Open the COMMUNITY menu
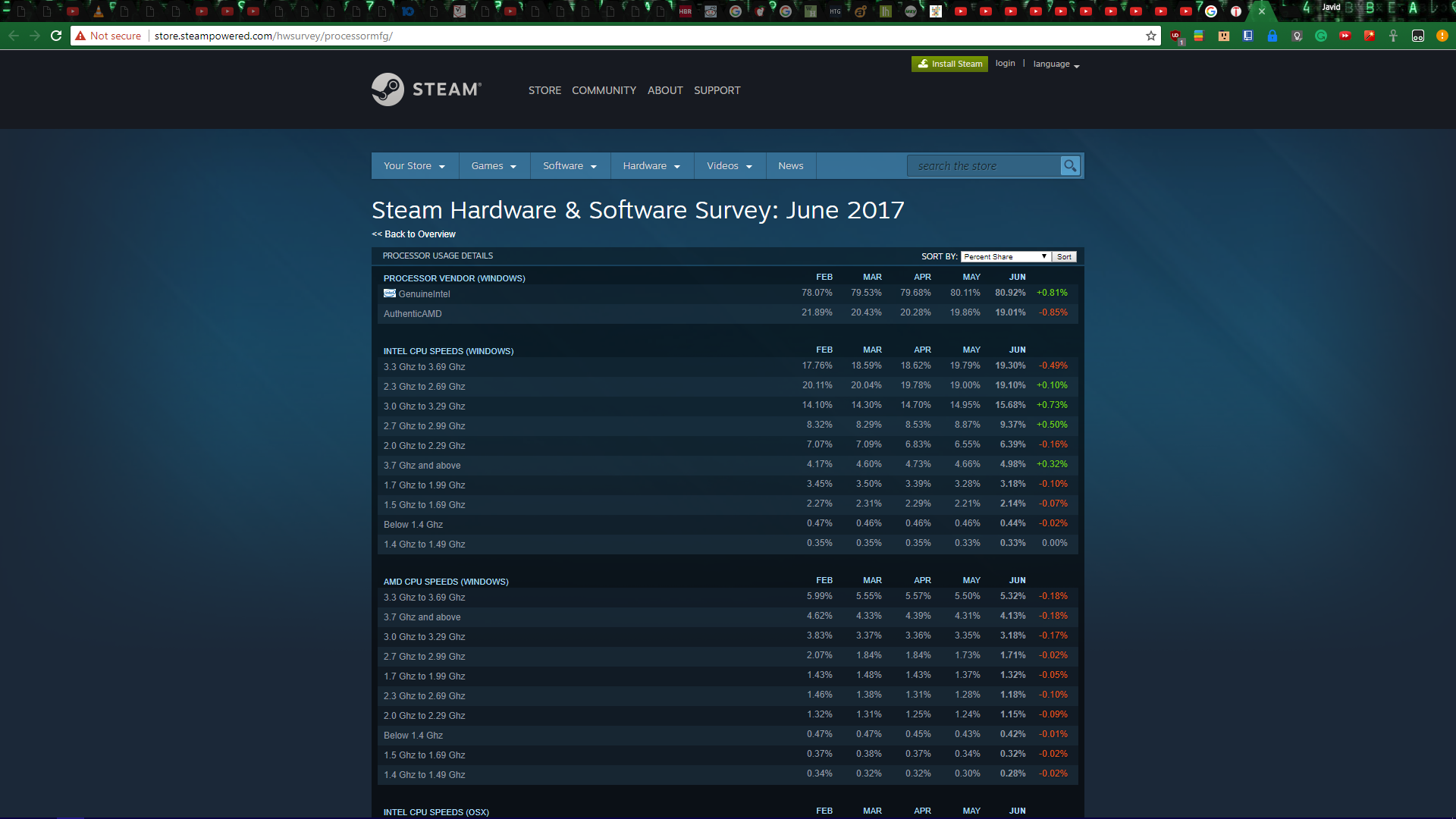The width and height of the screenshot is (1456, 819). tap(604, 90)
